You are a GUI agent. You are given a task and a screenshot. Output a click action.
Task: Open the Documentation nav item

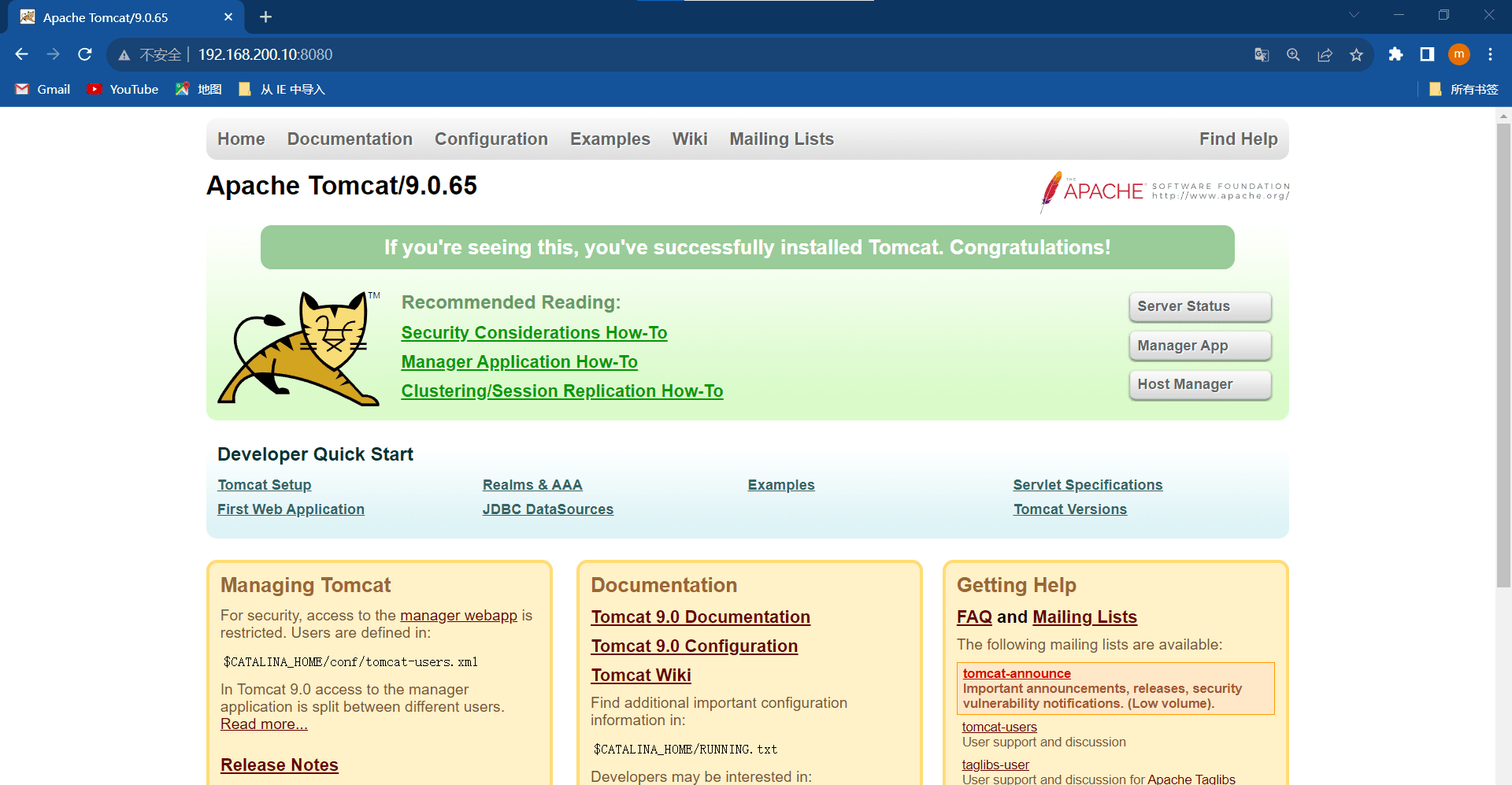(350, 139)
